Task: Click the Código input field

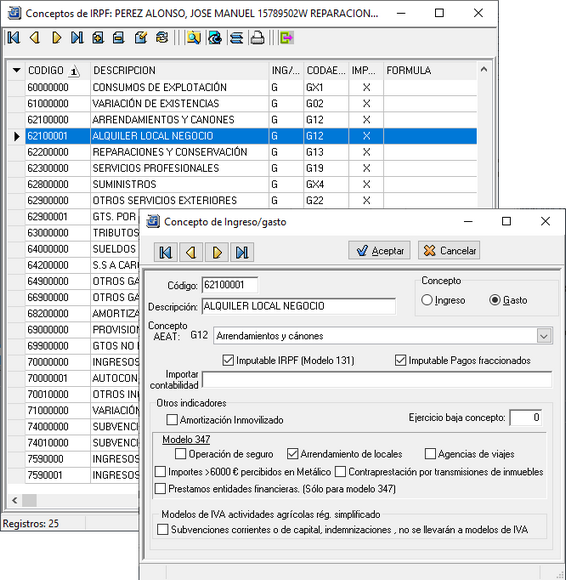Action: click(230, 285)
